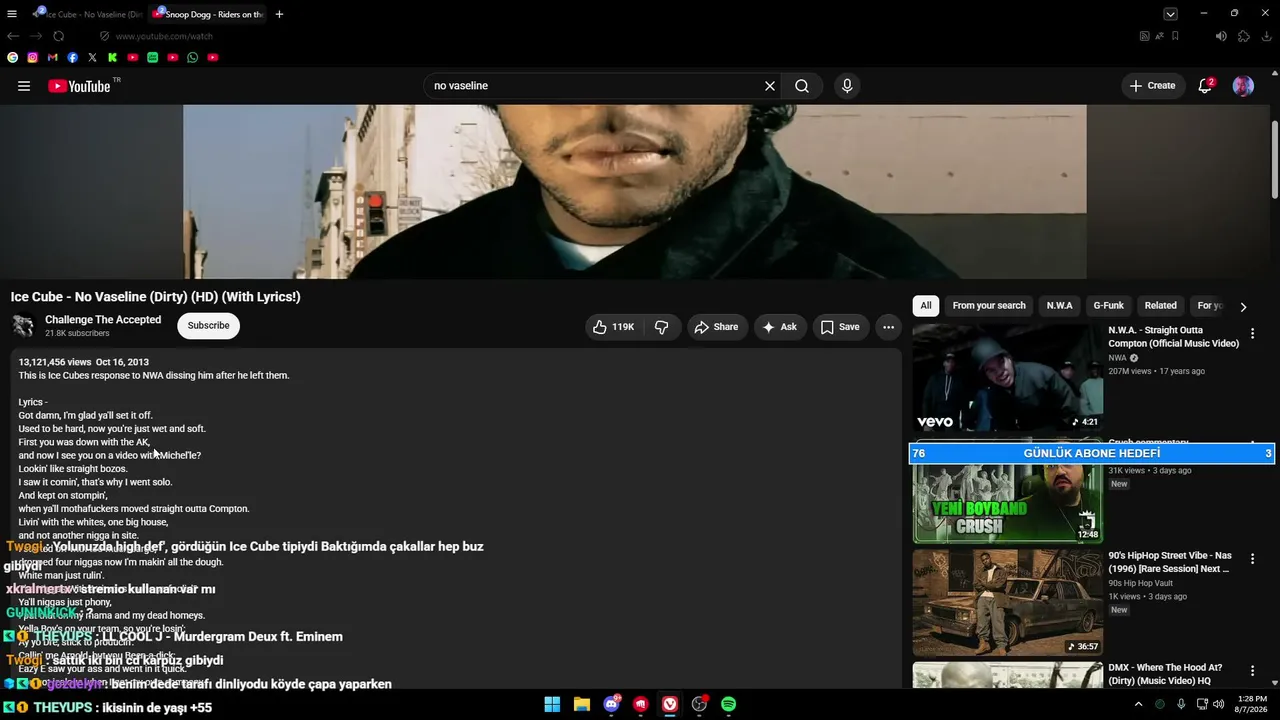Switch to Snoop Dogg Riders tab
The width and height of the screenshot is (1280, 720).
208,14
